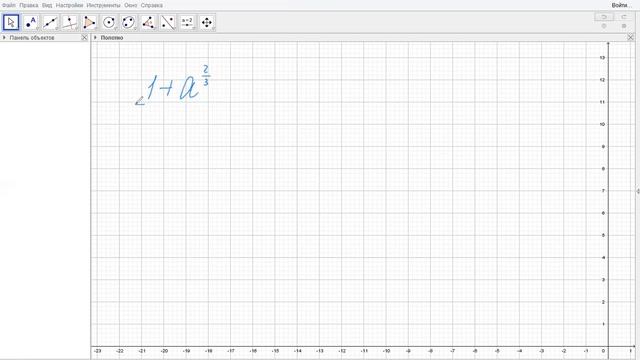Expand the Полотно style bar triangle
Viewport: 640px width, 360px height.
pyautogui.click(x=95, y=38)
